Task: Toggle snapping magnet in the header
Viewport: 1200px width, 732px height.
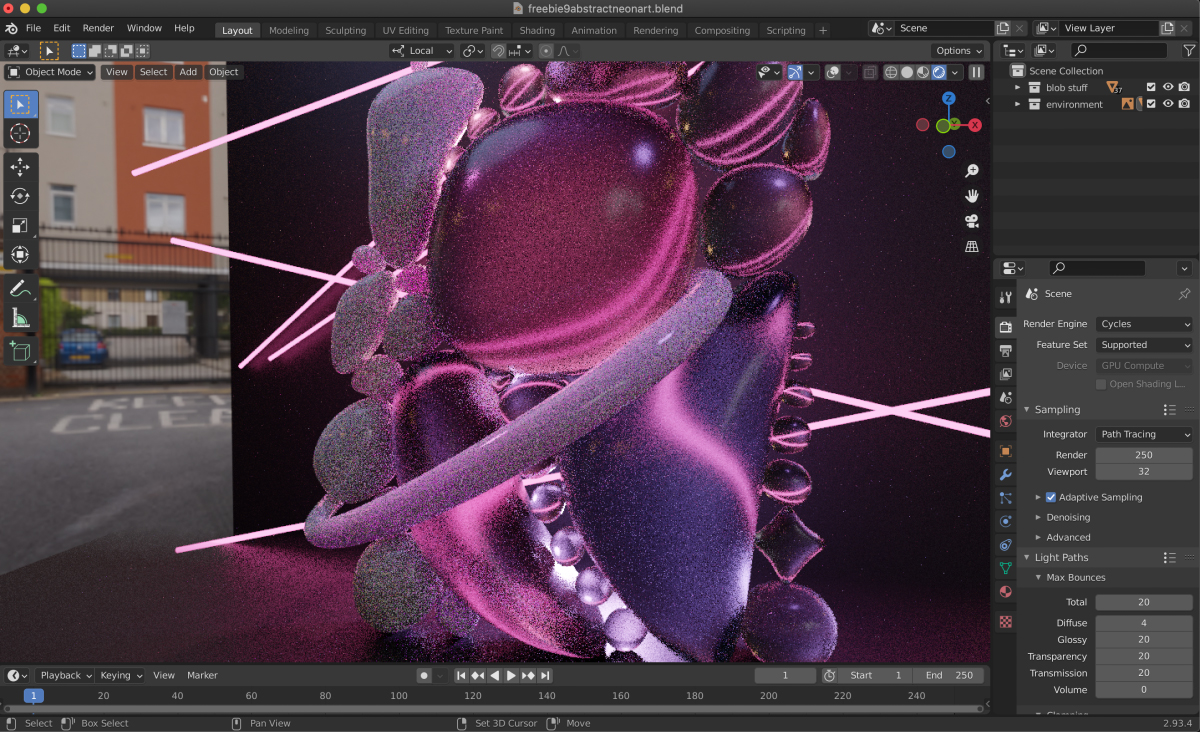Action: click(x=498, y=50)
